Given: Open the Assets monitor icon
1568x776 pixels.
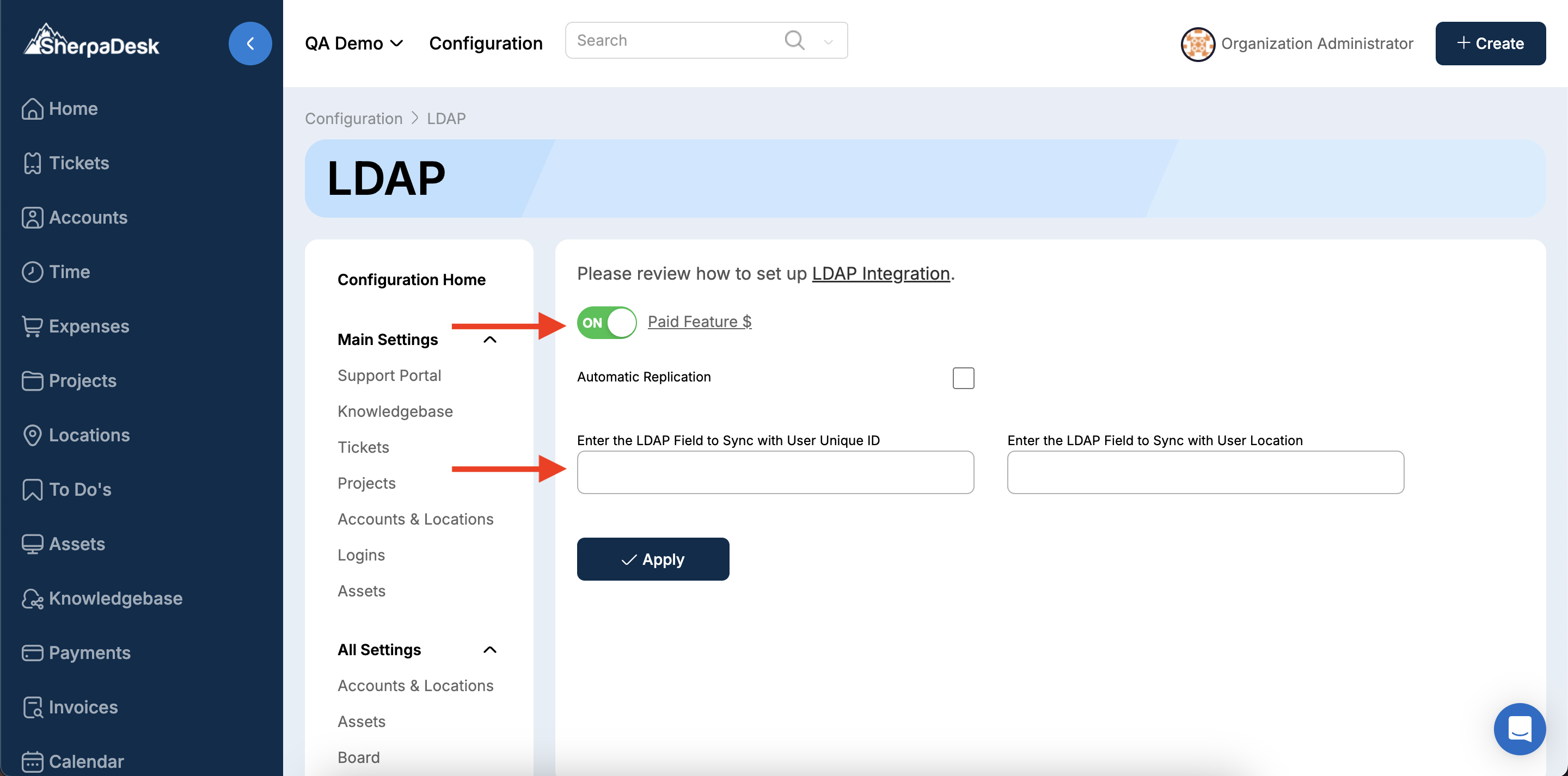Looking at the screenshot, I should (x=32, y=544).
